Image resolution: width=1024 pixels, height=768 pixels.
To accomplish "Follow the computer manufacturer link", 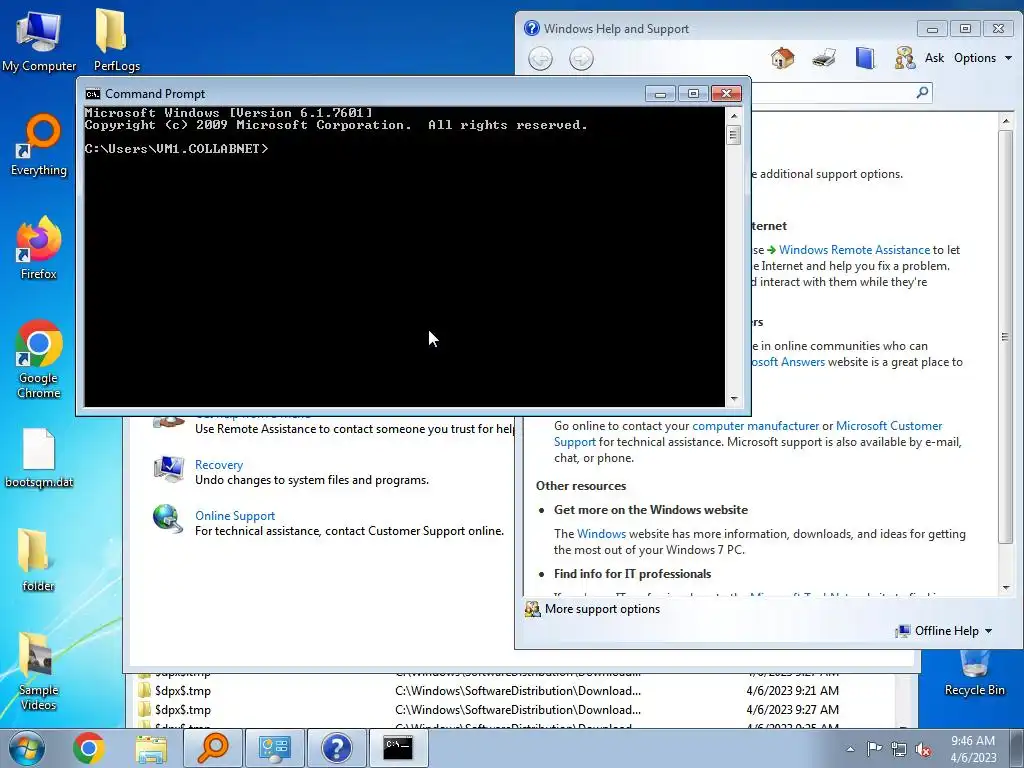I will pos(756,426).
